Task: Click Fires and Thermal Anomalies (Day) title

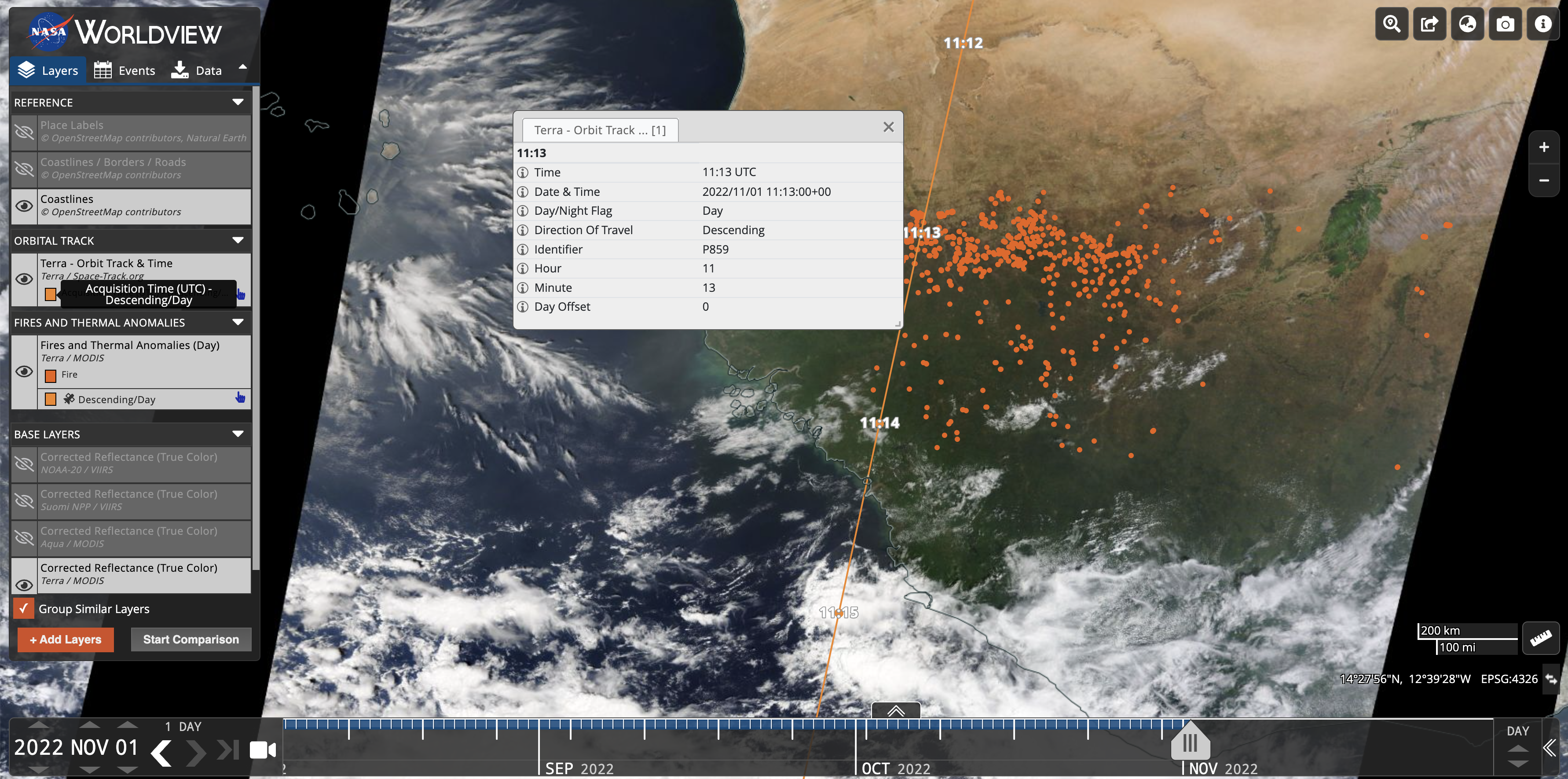Action: pyautogui.click(x=130, y=345)
